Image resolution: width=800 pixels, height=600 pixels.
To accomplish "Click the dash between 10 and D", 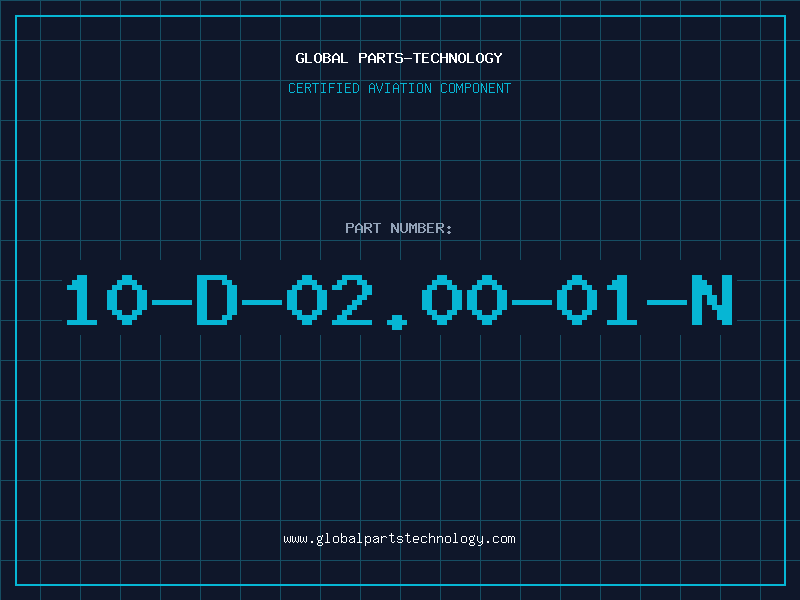I will pos(172,303).
